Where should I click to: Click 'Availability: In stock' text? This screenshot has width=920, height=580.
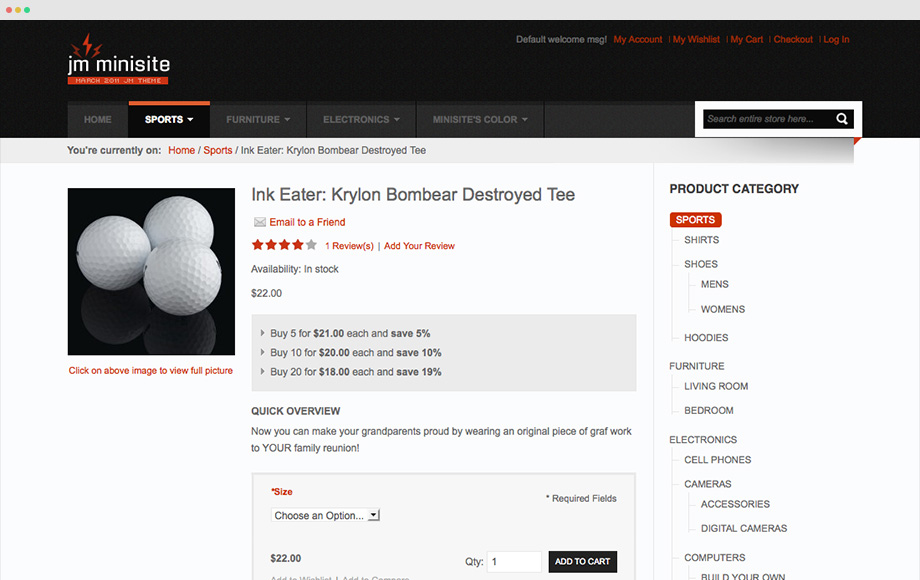pyautogui.click(x=295, y=269)
